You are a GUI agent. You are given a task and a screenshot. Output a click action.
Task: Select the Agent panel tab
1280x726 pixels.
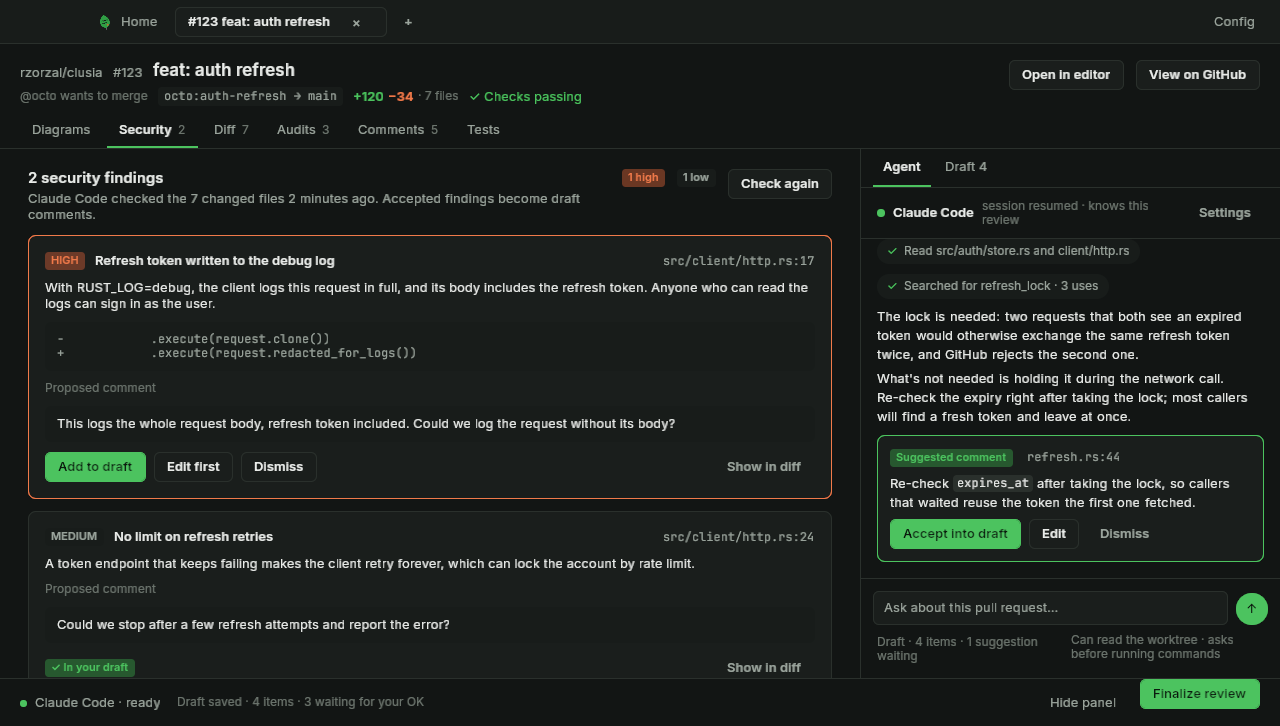[x=902, y=167]
